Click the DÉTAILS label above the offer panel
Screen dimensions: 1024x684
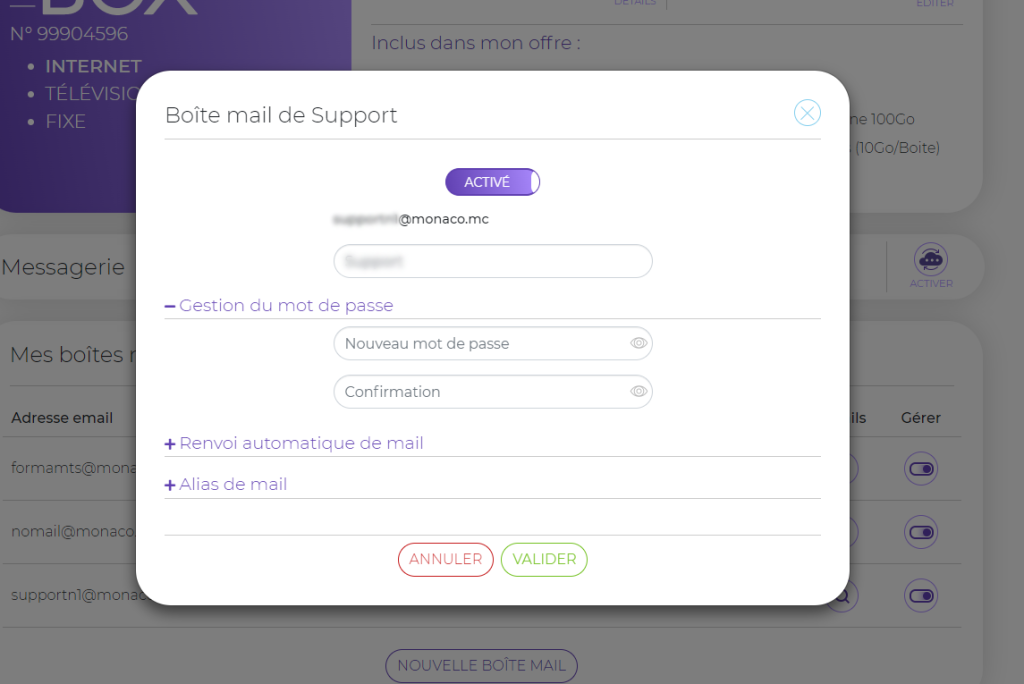(634, 3)
